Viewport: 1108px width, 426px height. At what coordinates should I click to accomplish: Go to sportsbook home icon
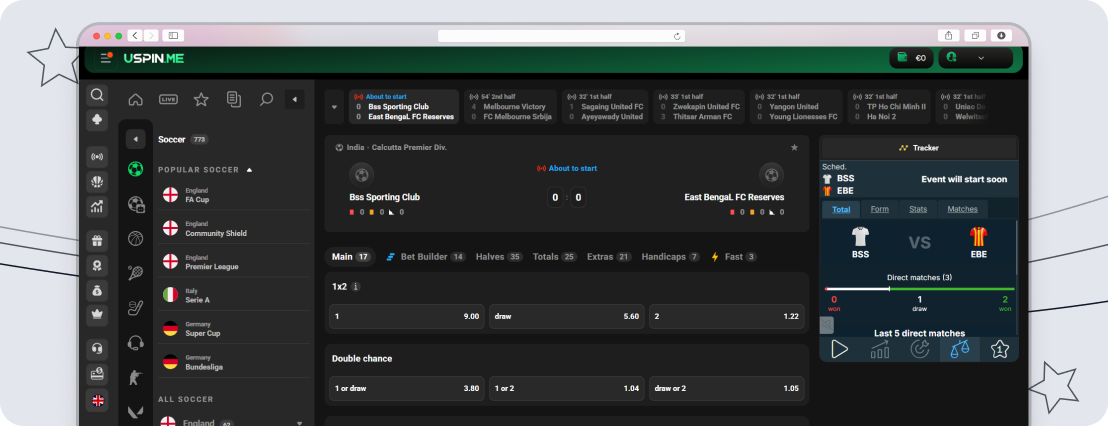pos(136,100)
